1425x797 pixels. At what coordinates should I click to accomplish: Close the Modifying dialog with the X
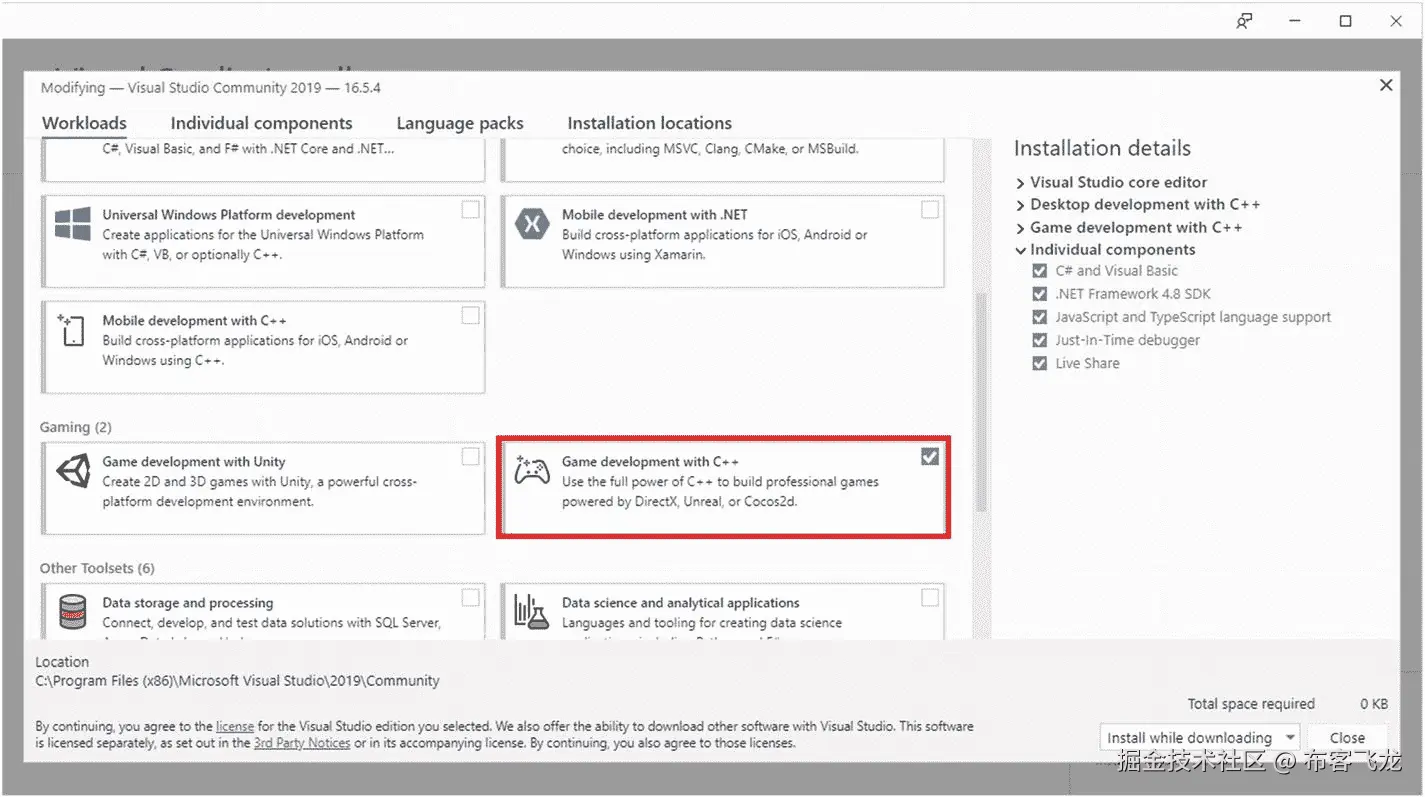click(x=1386, y=86)
